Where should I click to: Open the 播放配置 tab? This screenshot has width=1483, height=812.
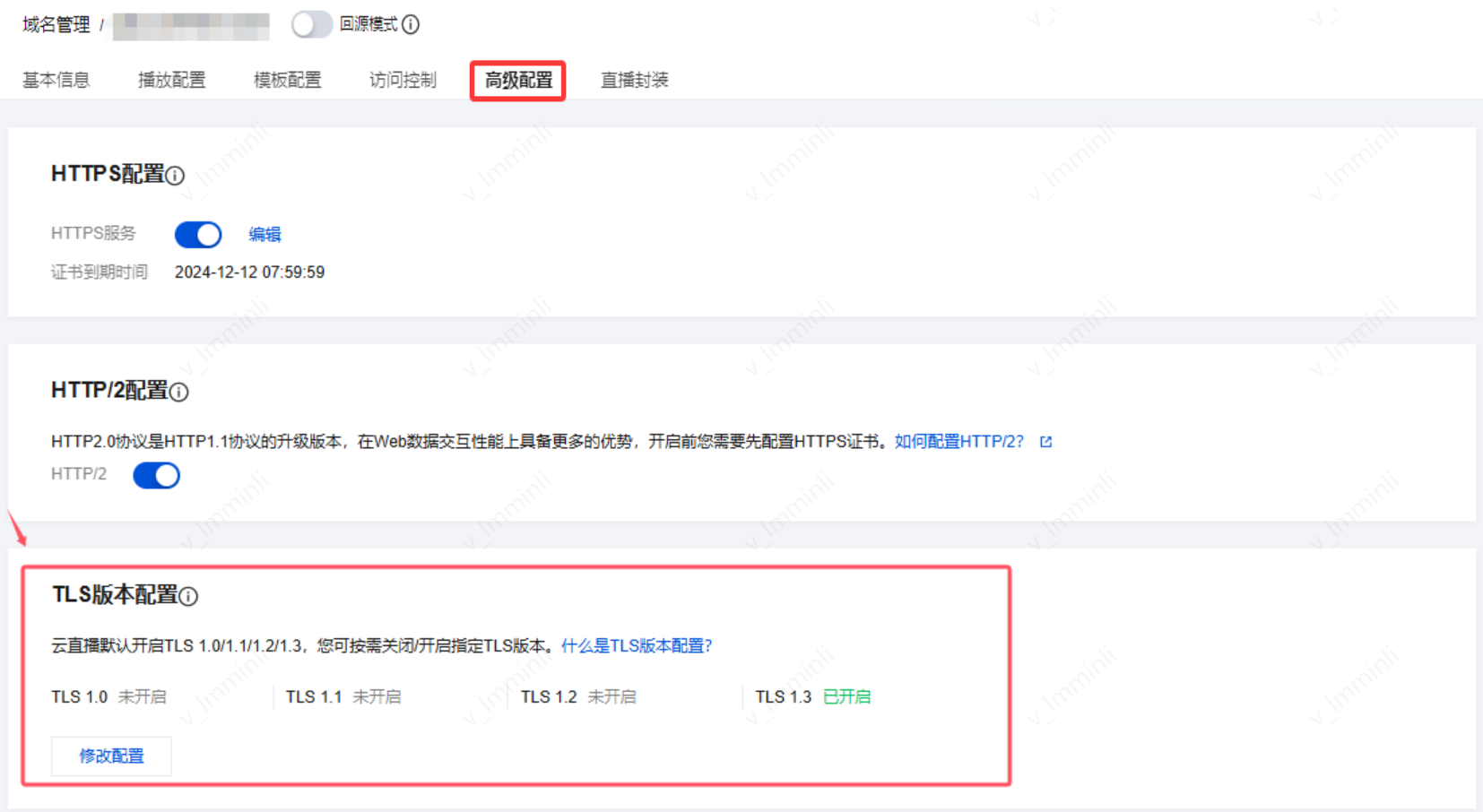point(172,80)
